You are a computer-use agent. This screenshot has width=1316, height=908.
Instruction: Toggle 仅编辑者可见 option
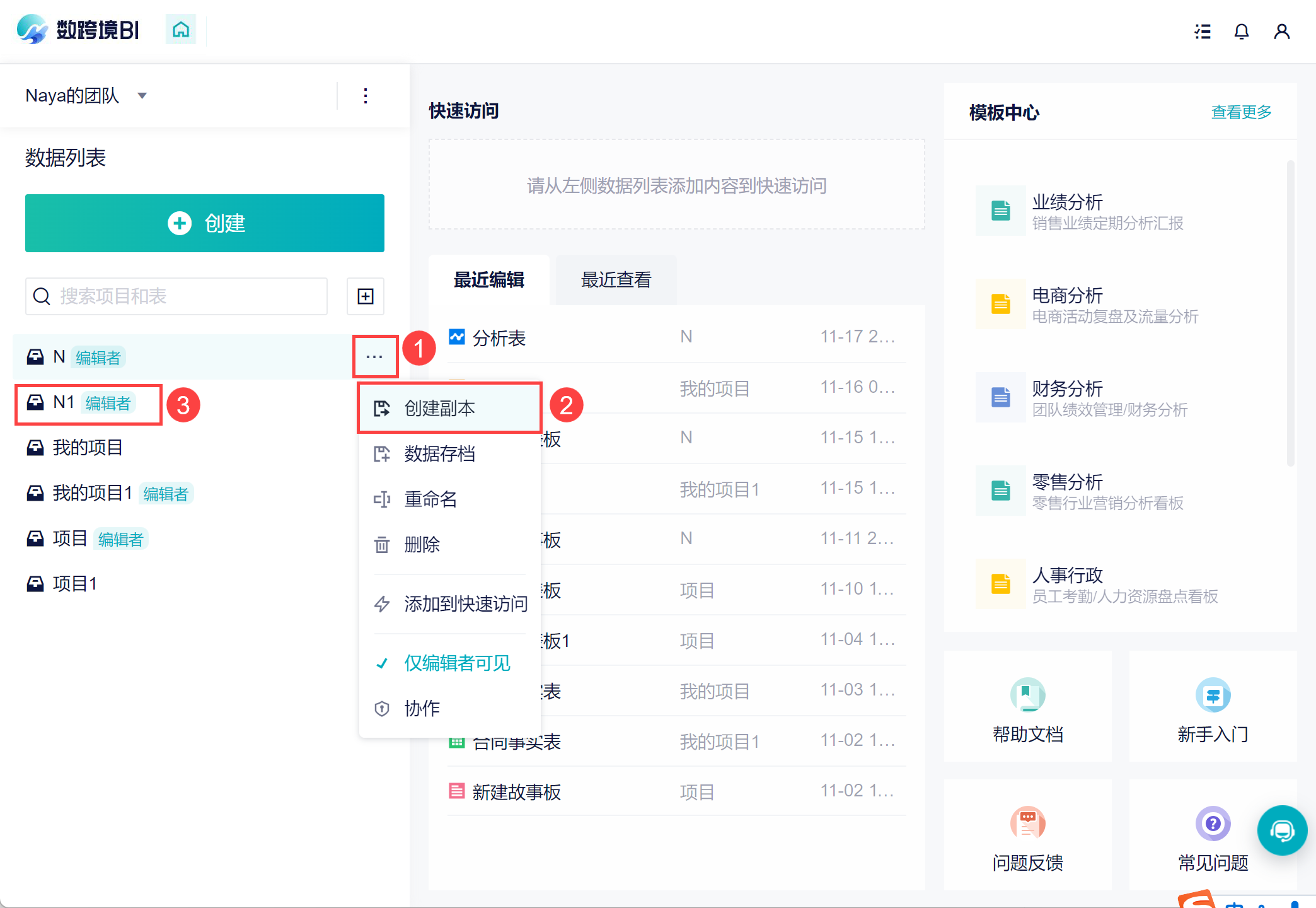[457, 663]
